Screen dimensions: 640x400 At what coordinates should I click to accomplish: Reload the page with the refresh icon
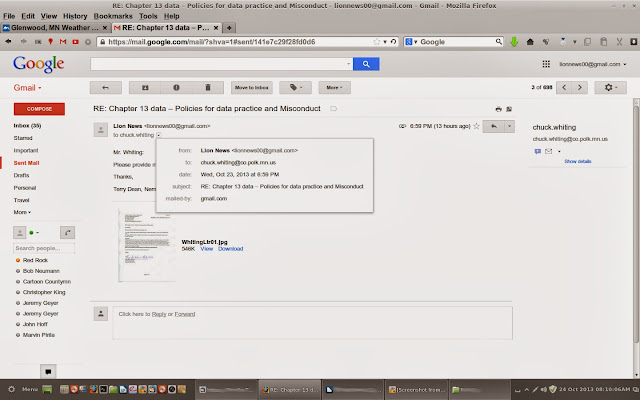click(393, 42)
